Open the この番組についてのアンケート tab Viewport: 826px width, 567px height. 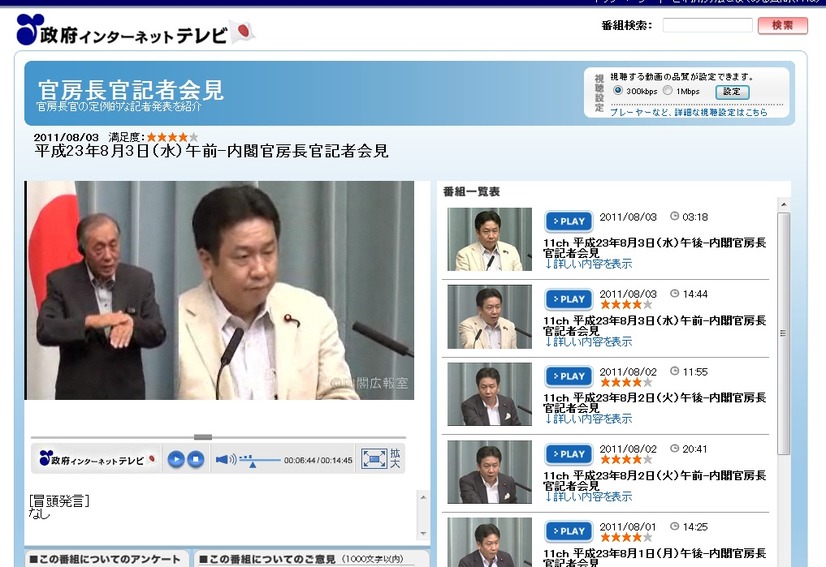tap(105, 559)
